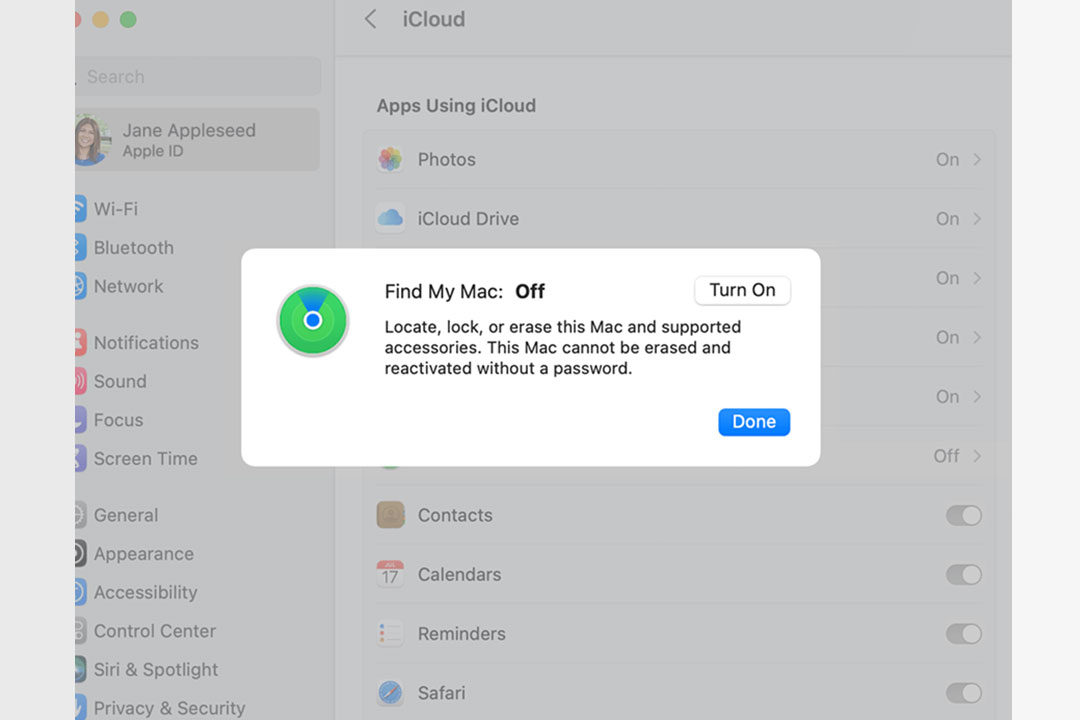Toggle the Safari iCloud switch
Viewport: 1080px width, 720px height.
tap(963, 693)
